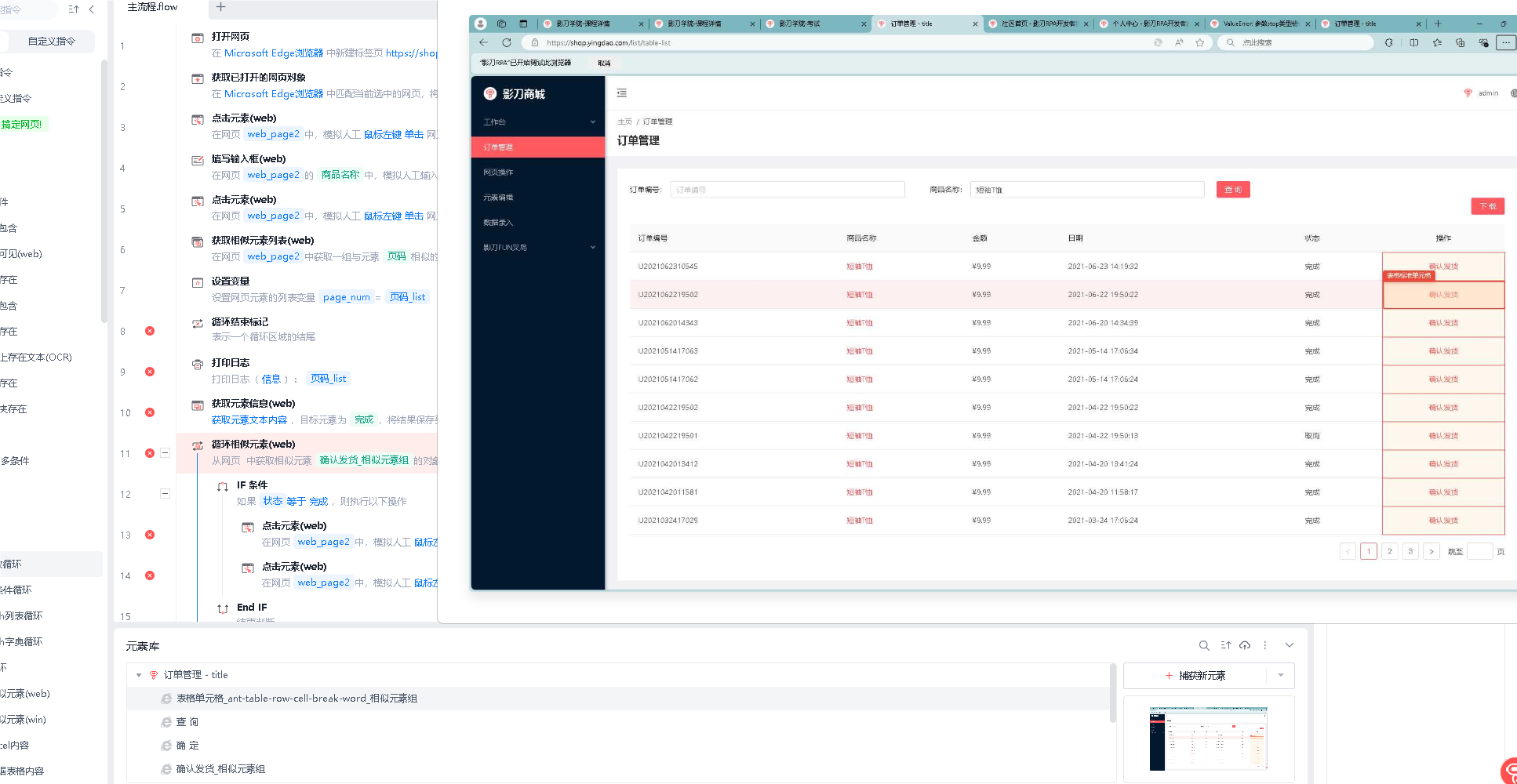Click the 订单编号 input field
This screenshot has height=784, width=1517.
(x=788, y=190)
